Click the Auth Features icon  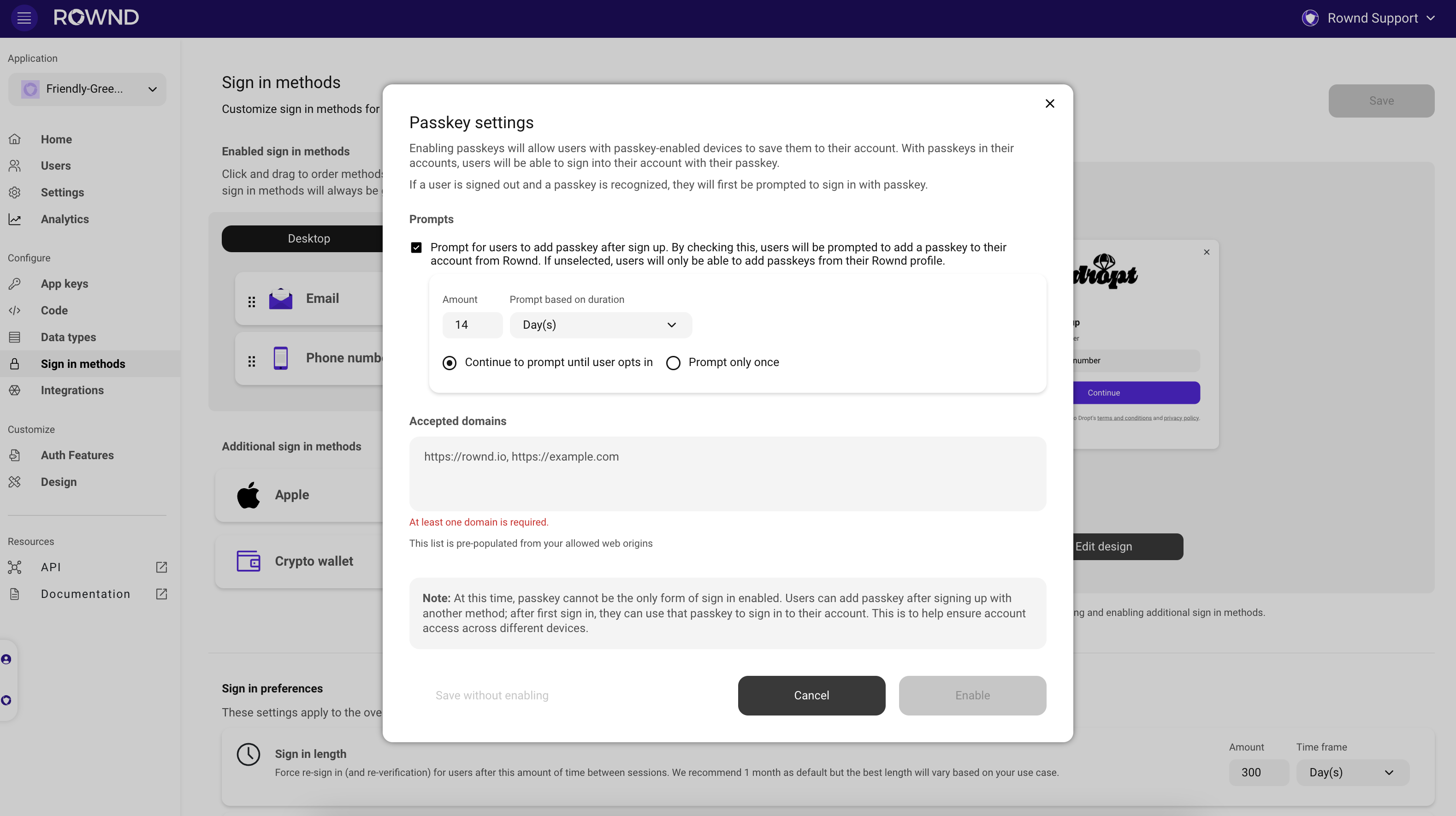tap(15, 455)
